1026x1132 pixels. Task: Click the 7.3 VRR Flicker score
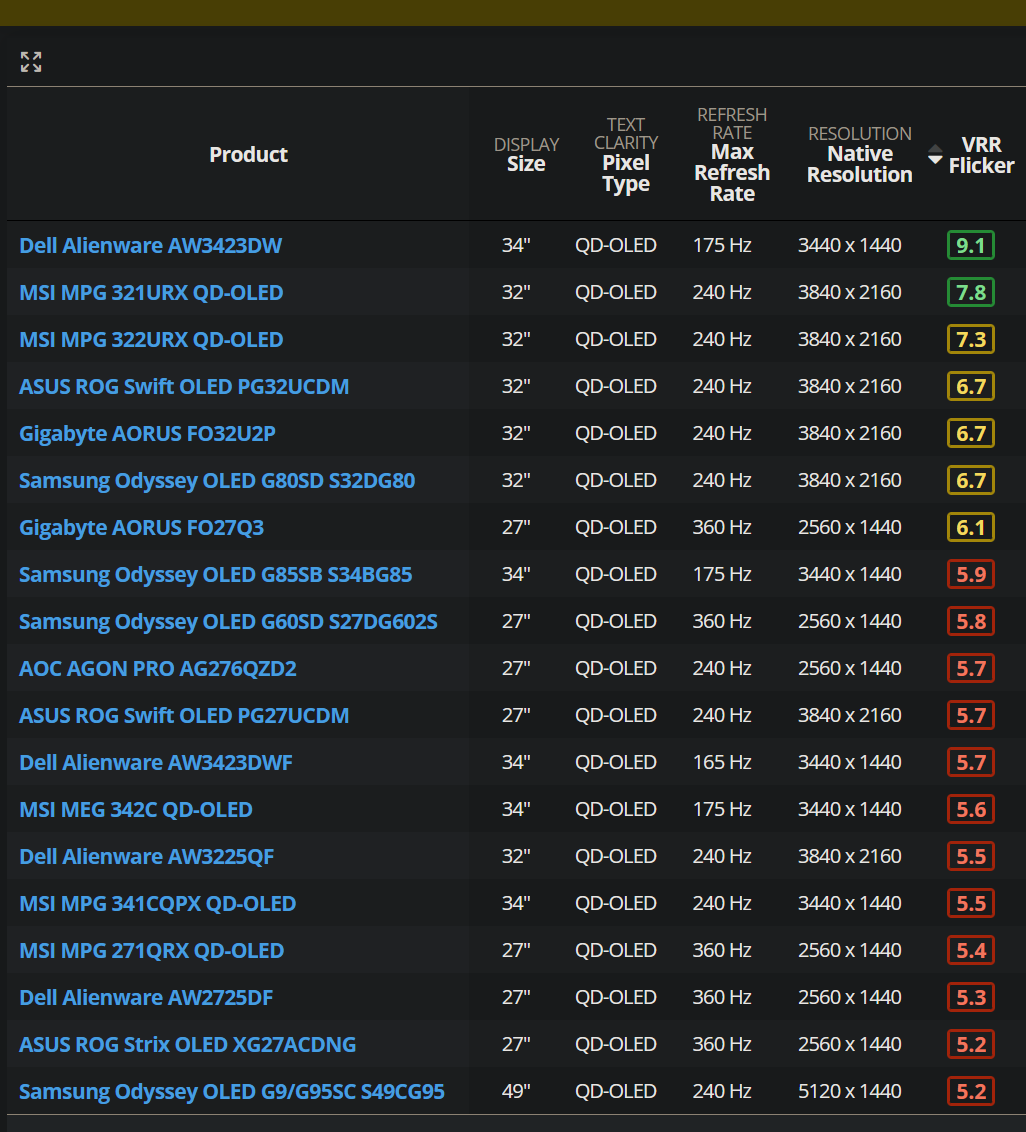(x=970, y=339)
